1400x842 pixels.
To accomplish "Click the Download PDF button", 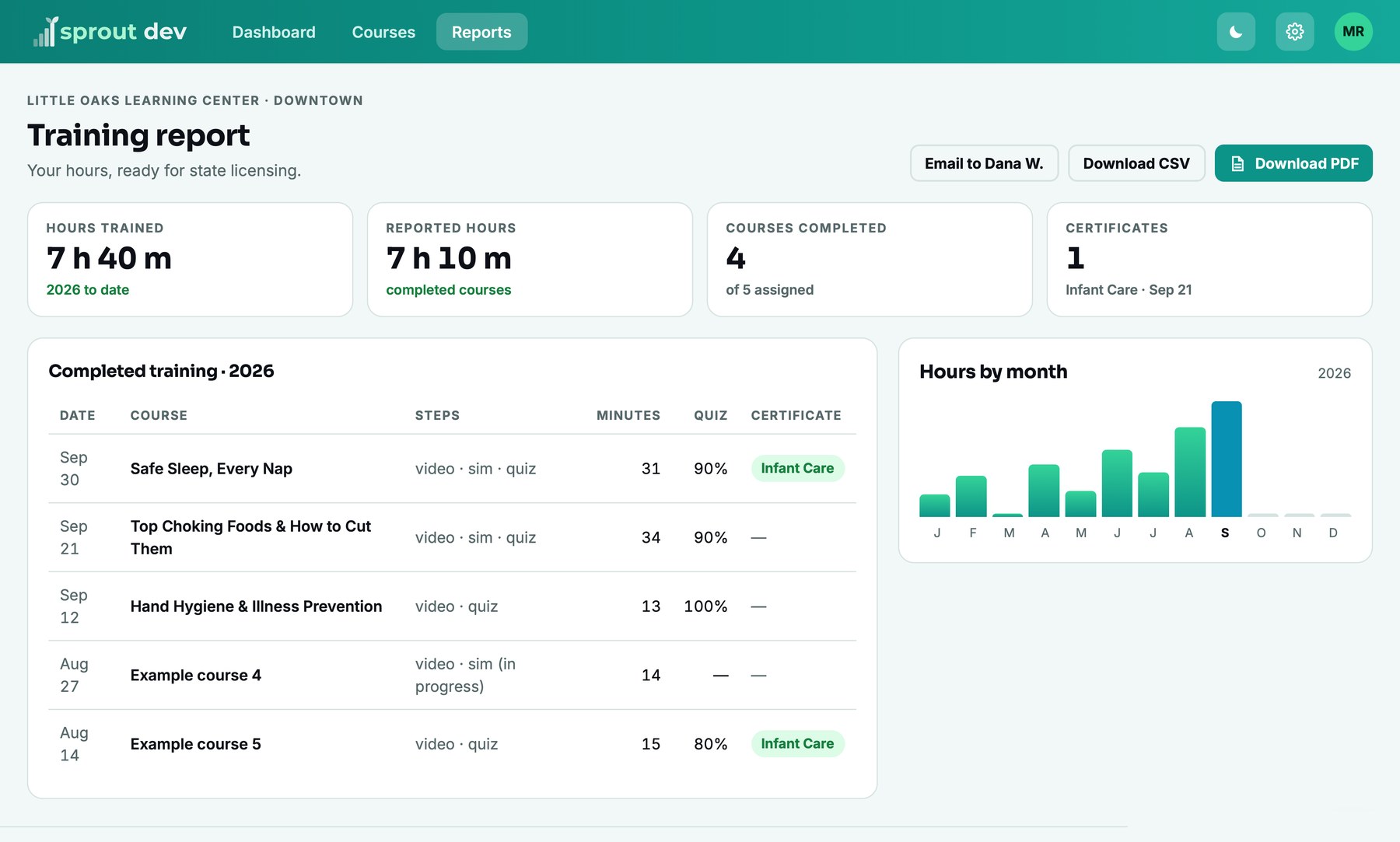I will click(x=1293, y=163).
